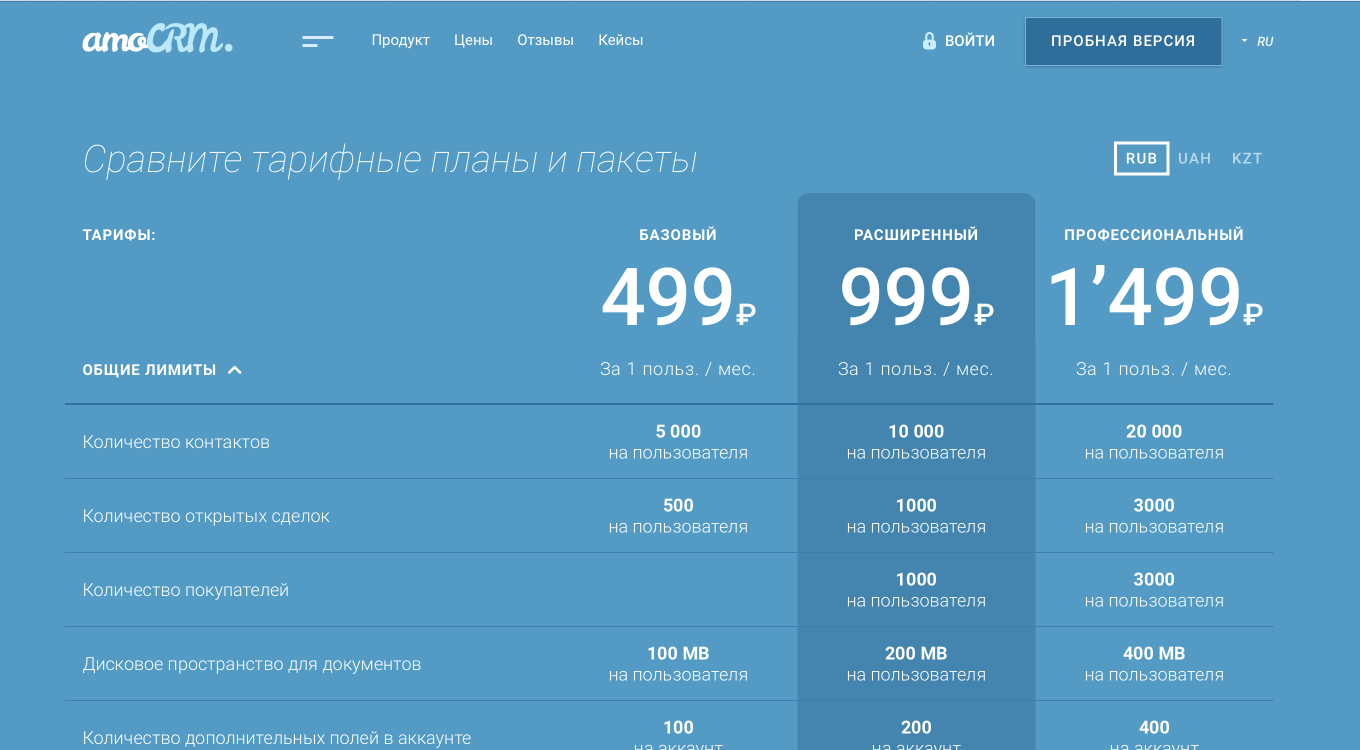1360x750 pixels.
Task: Select the ПРОФЕССИОНАЛЬНЫЙ plan header
Action: point(1153,234)
